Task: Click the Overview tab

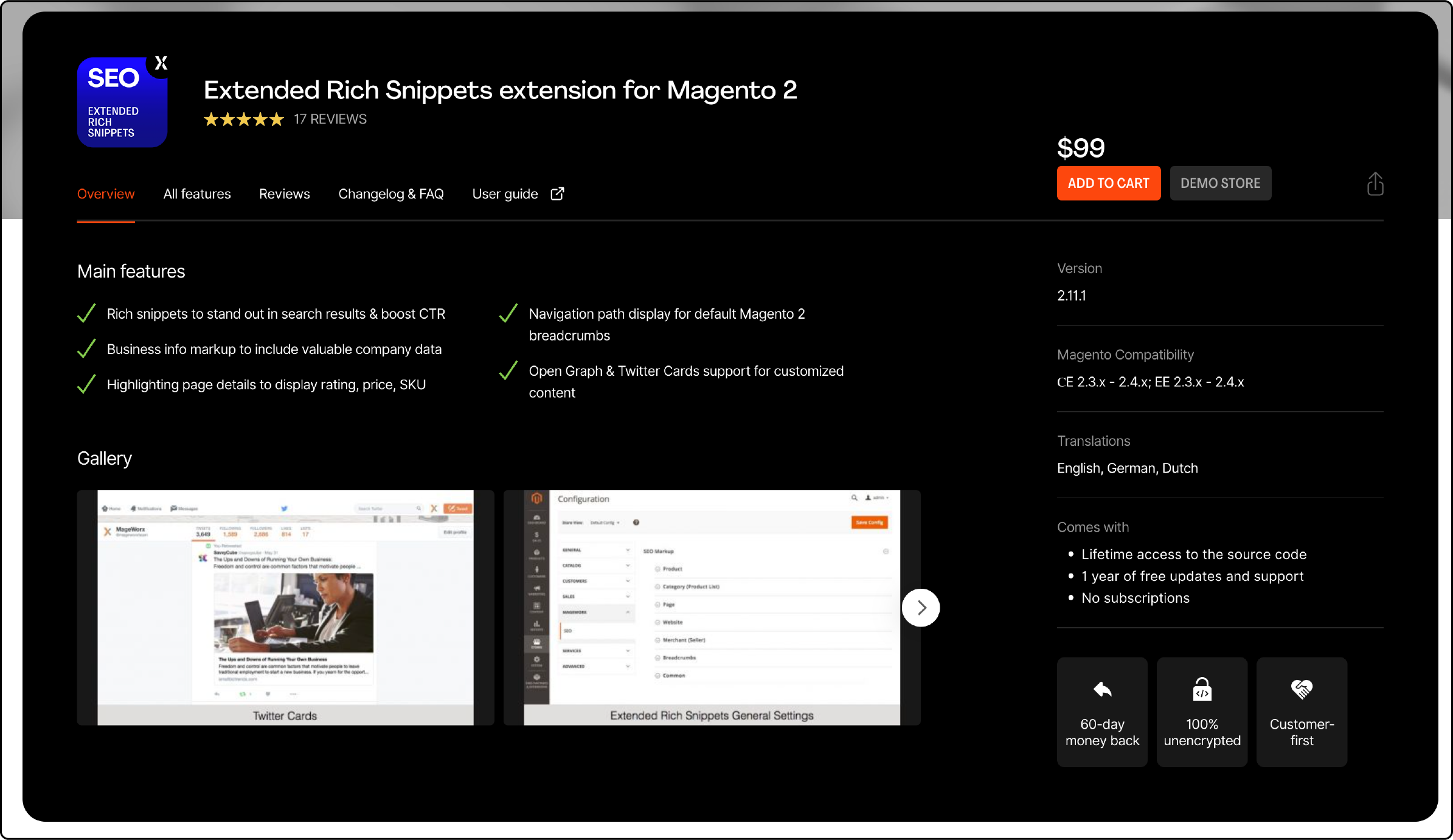Action: point(106,194)
